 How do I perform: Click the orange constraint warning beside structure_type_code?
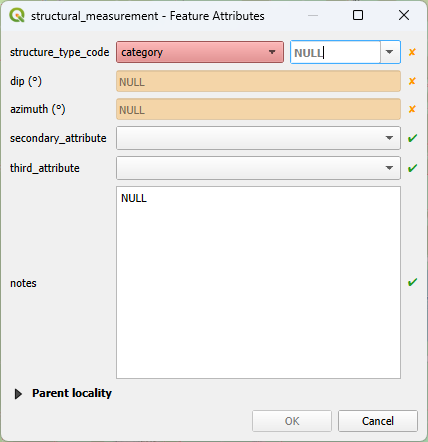(412, 52)
